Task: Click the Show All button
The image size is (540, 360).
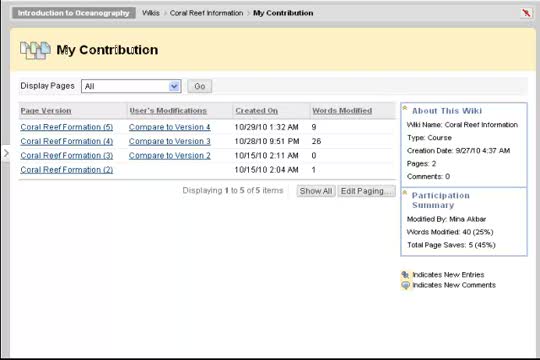Action: (x=316, y=191)
